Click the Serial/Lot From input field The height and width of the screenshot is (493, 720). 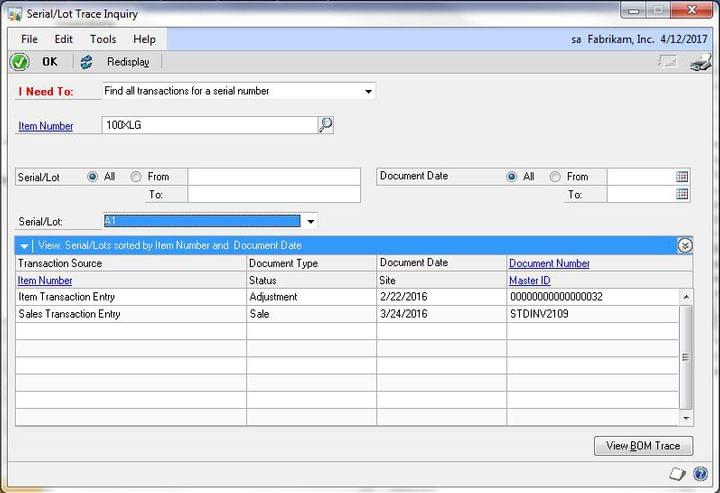pos(274,177)
